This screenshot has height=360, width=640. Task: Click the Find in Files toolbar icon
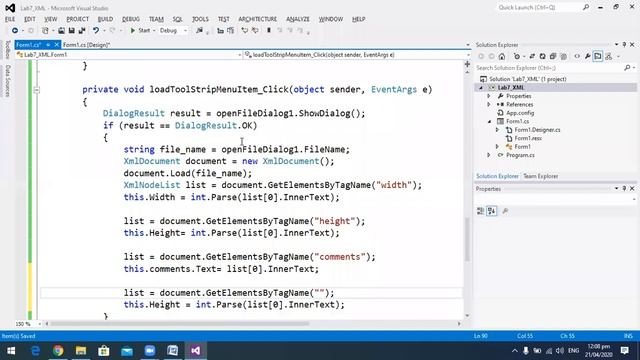tap(199, 31)
